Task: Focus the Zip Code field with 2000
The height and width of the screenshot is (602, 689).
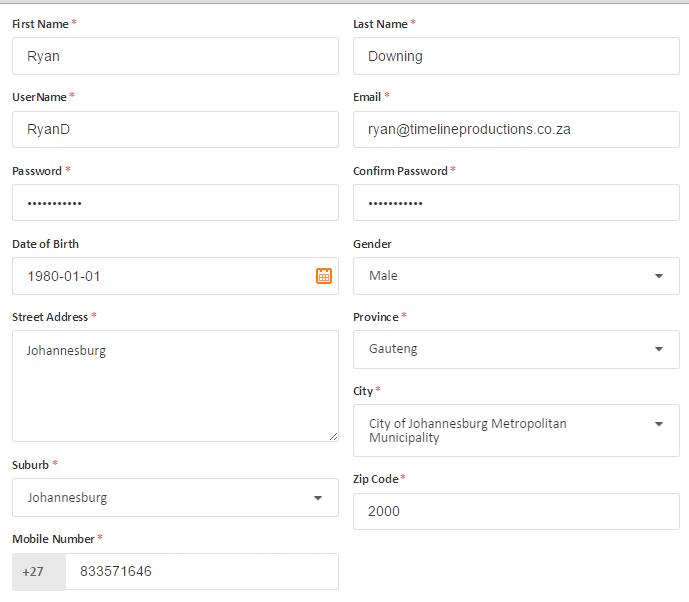Action: [x=515, y=511]
